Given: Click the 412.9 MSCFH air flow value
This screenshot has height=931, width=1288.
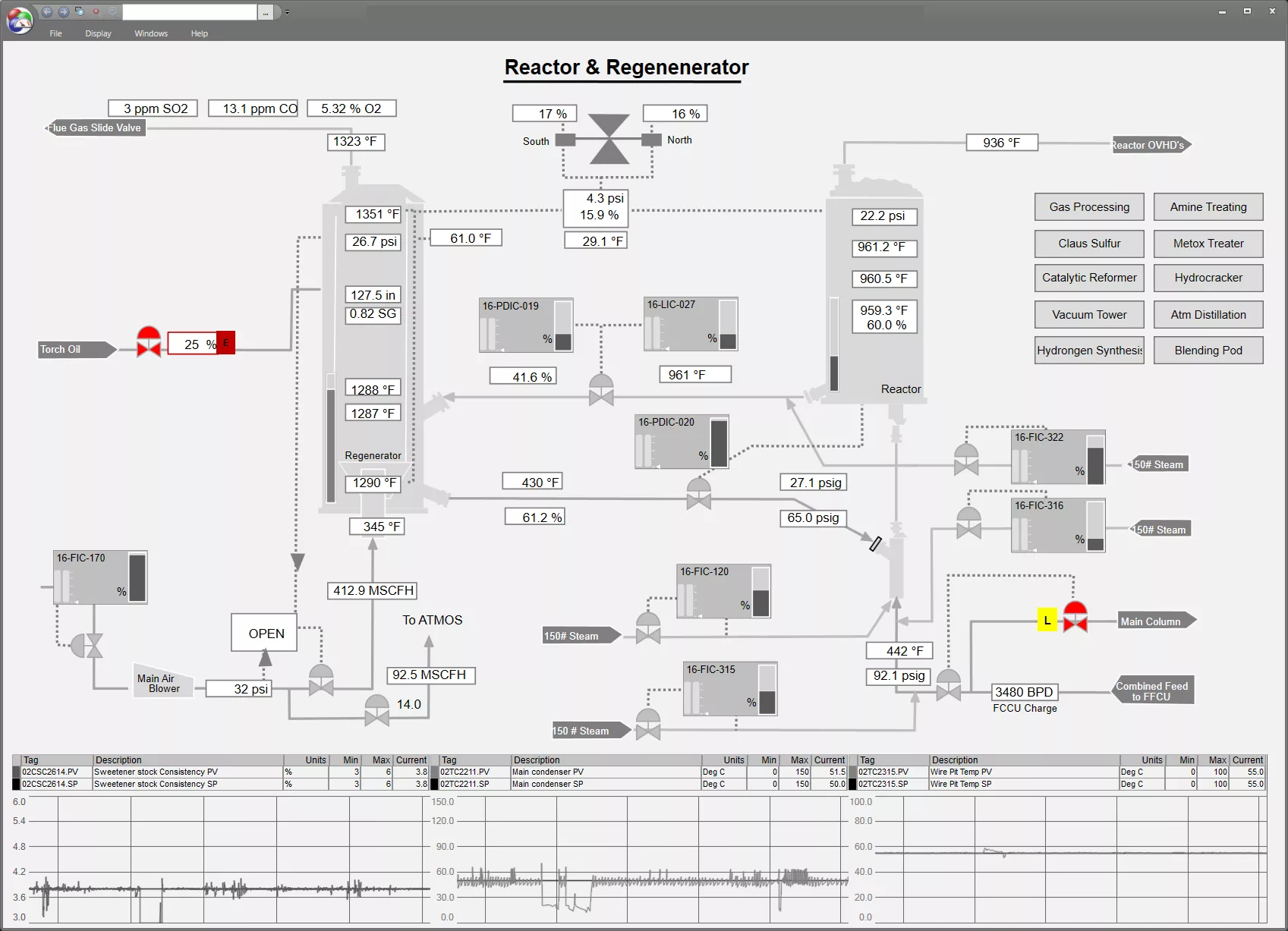Looking at the screenshot, I should click(x=373, y=590).
